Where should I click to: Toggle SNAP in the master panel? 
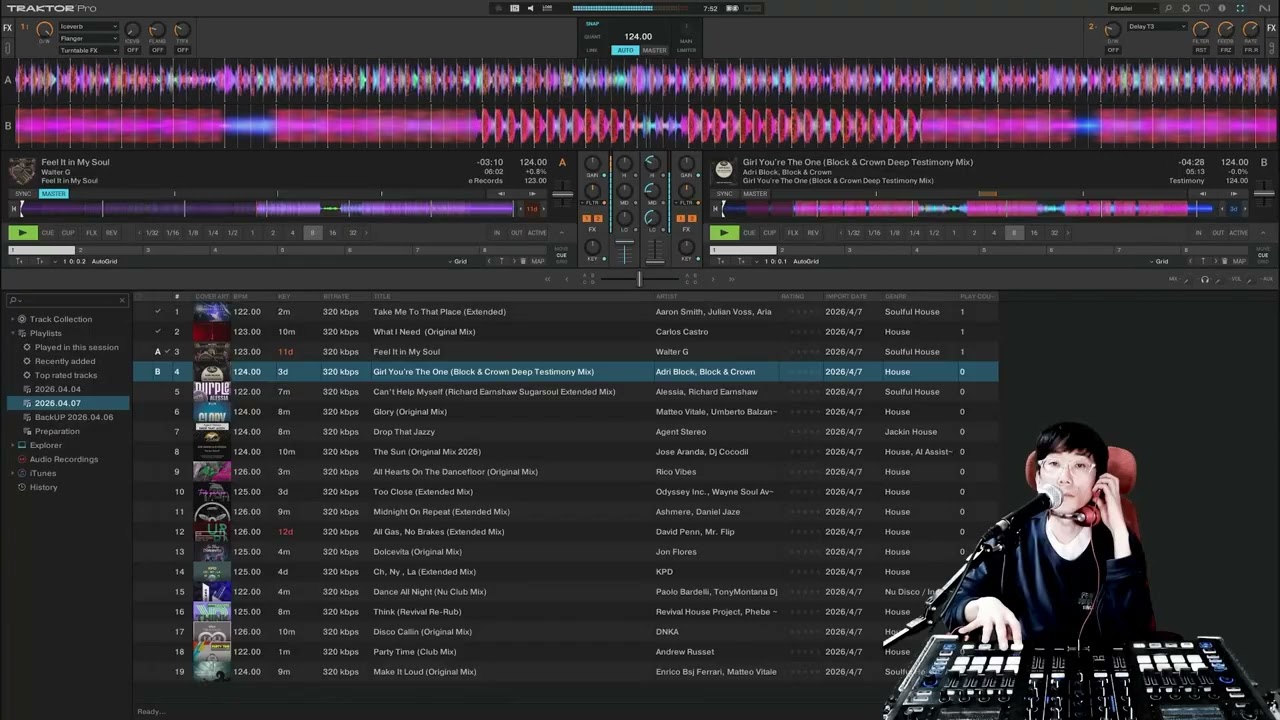(592, 23)
